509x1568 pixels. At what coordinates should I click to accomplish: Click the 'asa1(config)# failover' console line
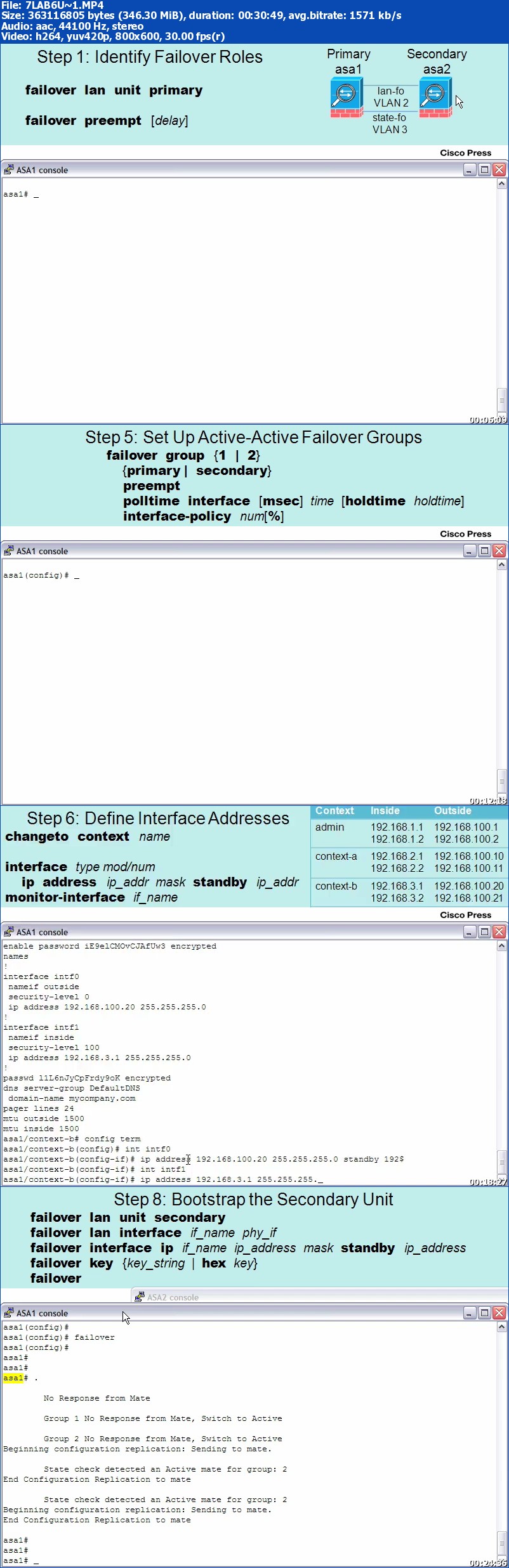tap(59, 1337)
